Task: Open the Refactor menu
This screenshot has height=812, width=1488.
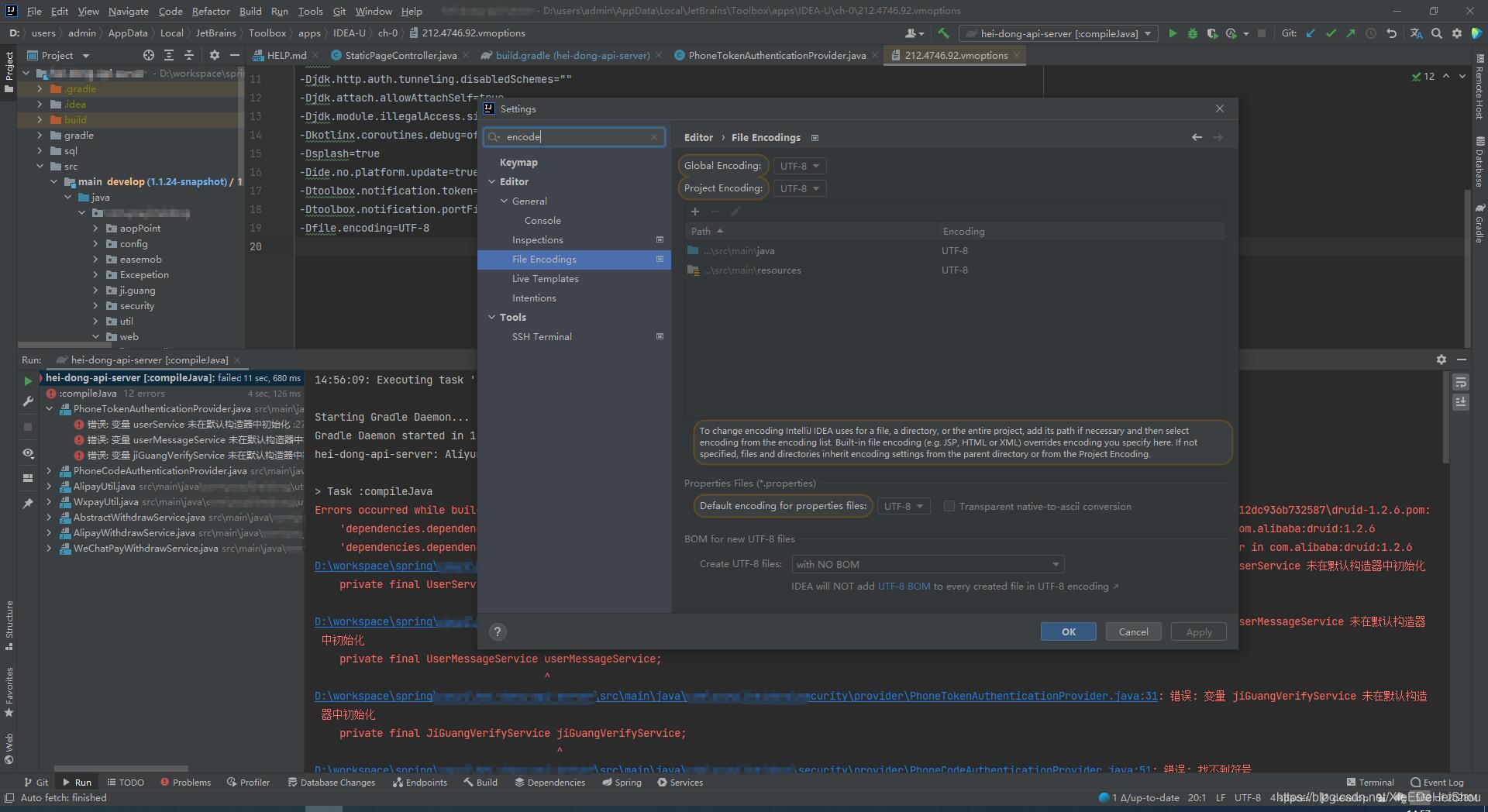Action: click(211, 11)
